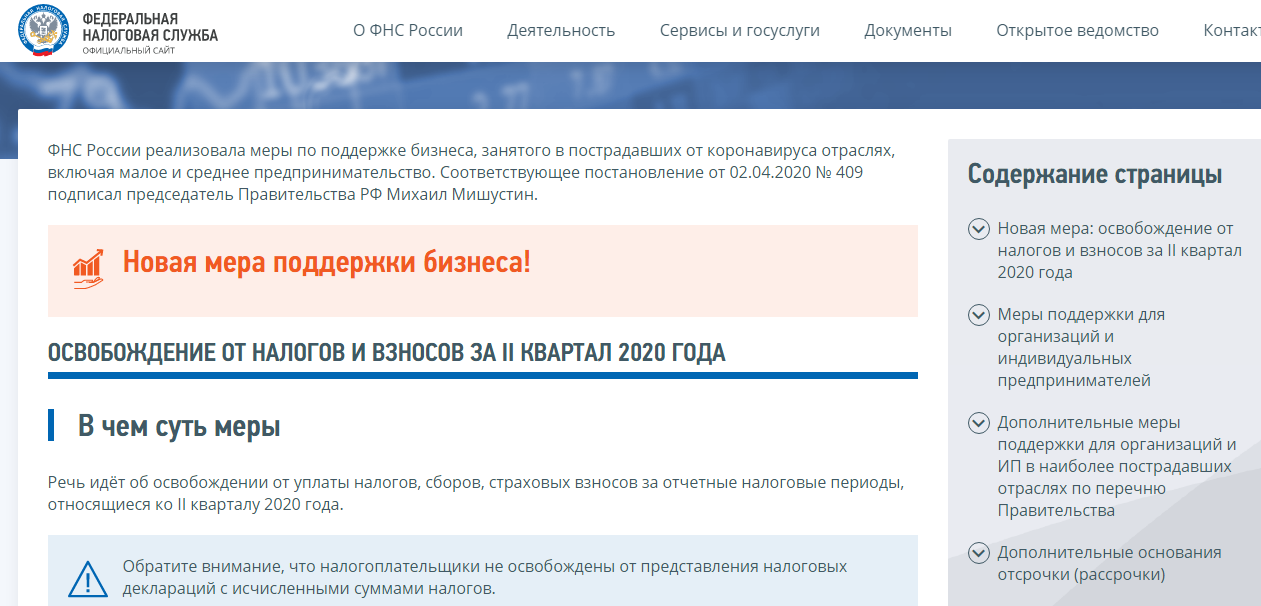Open the 'О ФНС России' menu
This screenshot has height=606, width=1261.
408,30
